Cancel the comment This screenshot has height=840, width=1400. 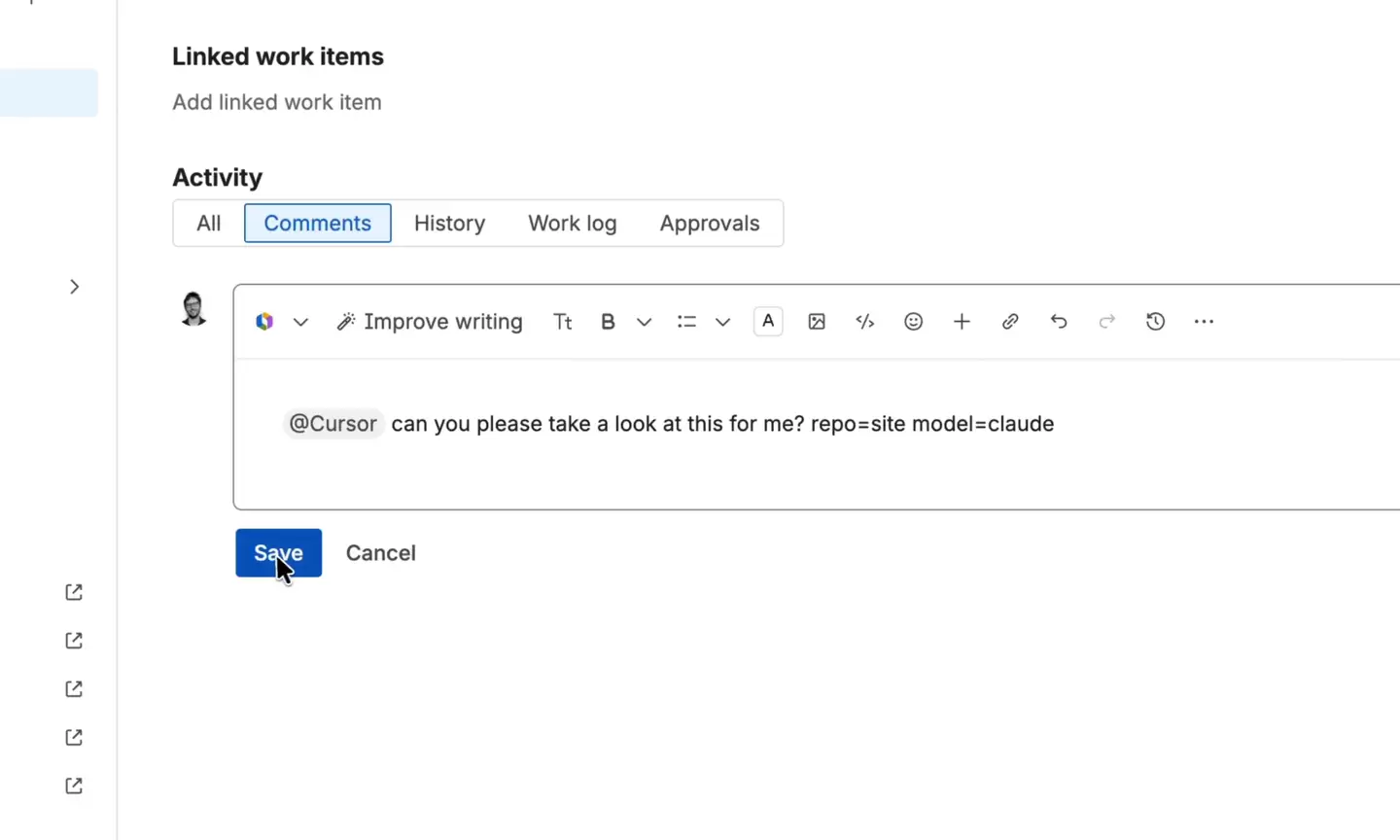click(381, 553)
